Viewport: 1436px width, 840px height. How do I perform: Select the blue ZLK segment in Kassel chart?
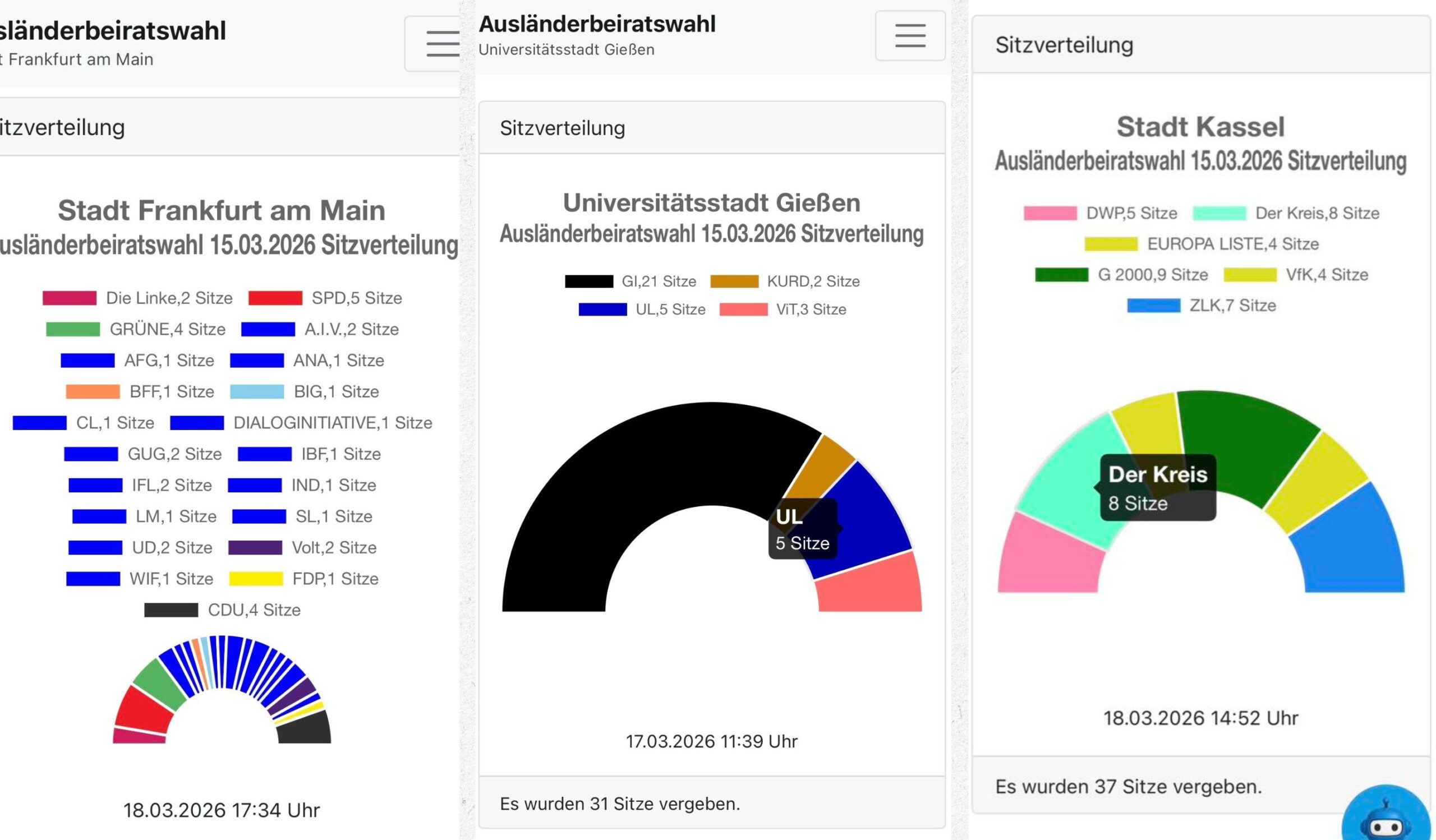click(1351, 547)
